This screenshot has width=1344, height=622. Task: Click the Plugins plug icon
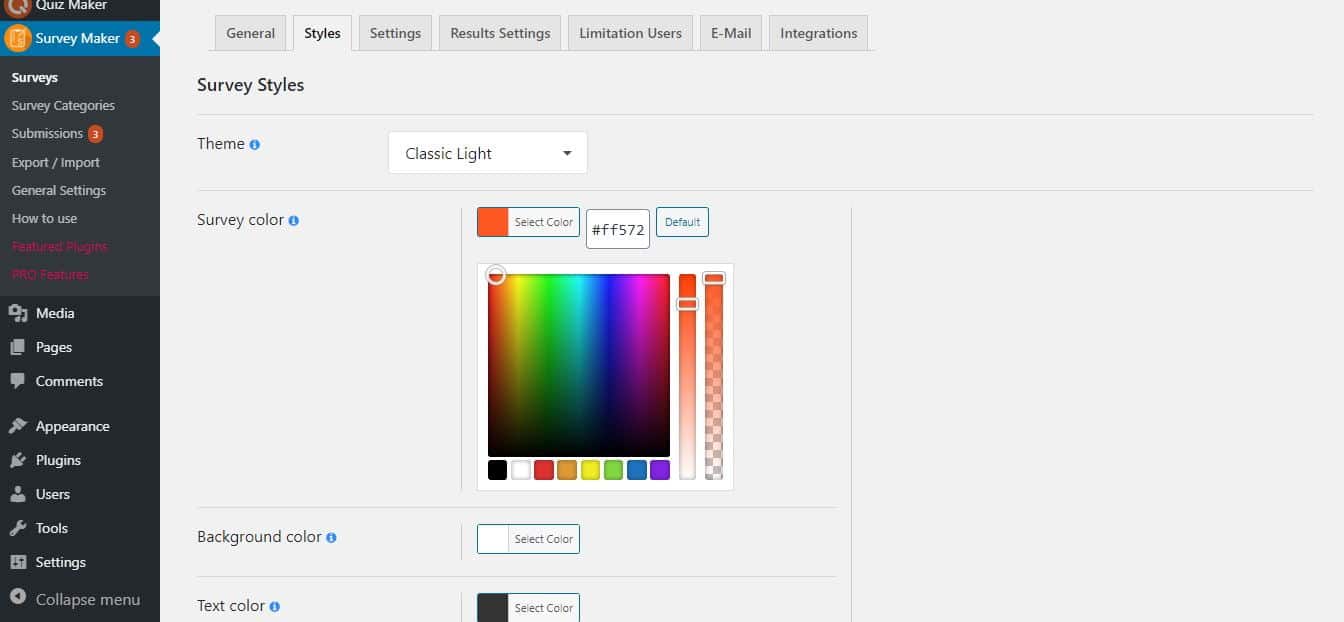click(17, 460)
